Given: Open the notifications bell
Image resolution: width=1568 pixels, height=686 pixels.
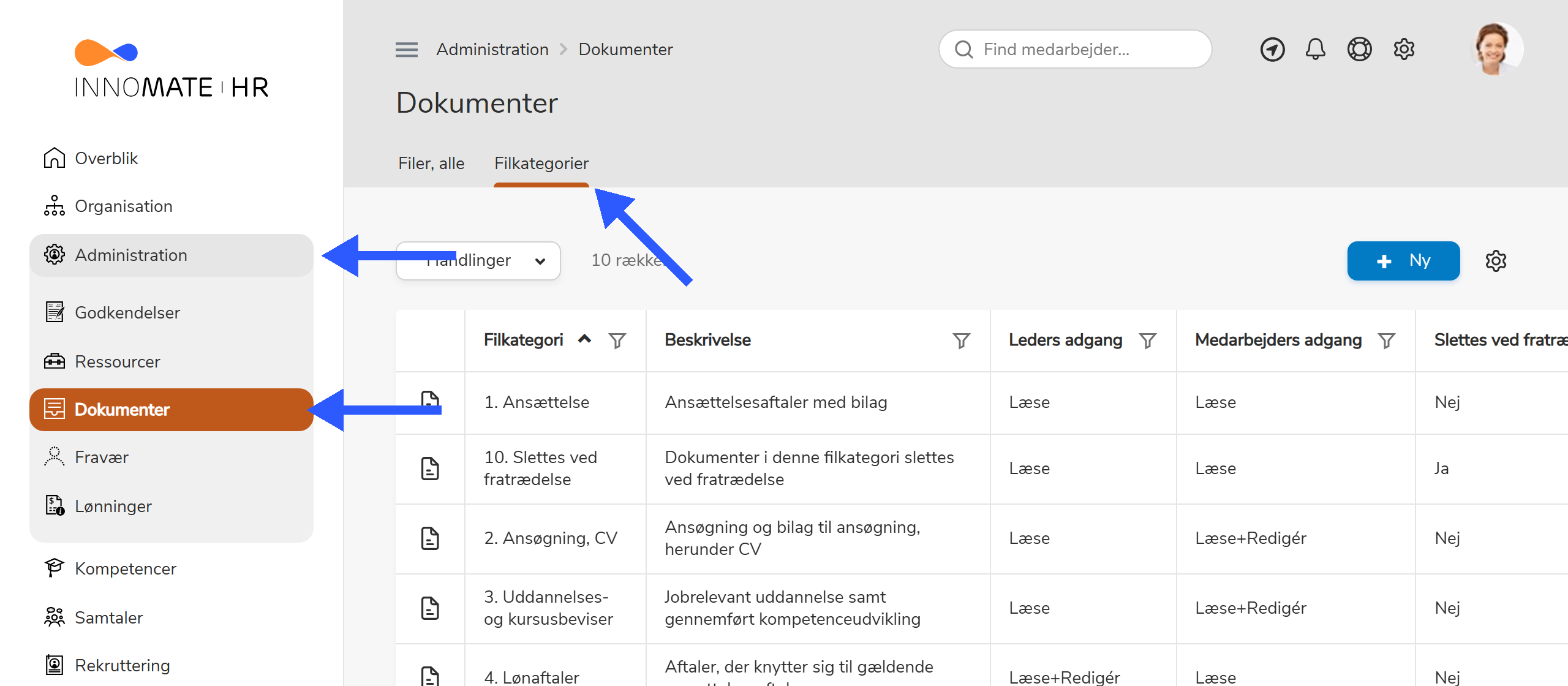Looking at the screenshot, I should click(1315, 50).
